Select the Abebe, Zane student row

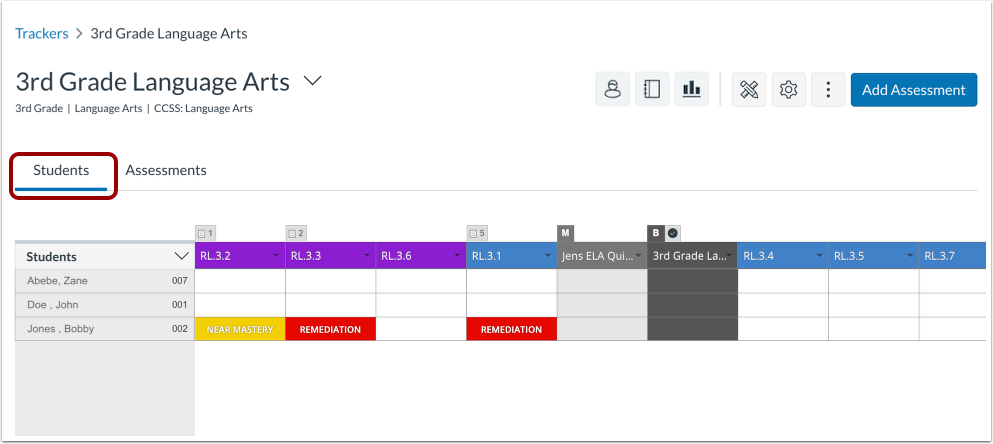pyautogui.click(x=105, y=281)
